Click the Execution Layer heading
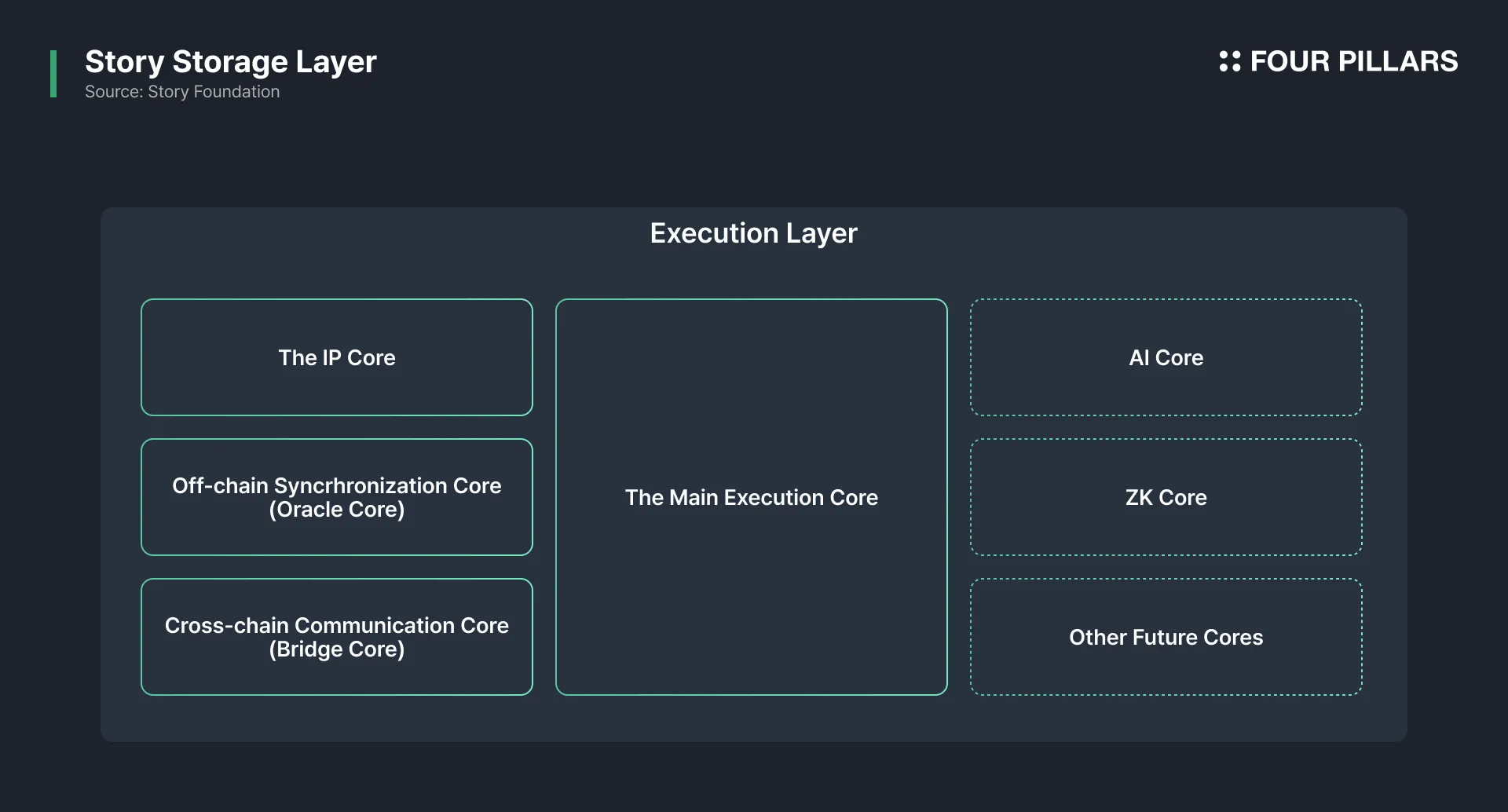The height and width of the screenshot is (812, 1508). pos(754,233)
